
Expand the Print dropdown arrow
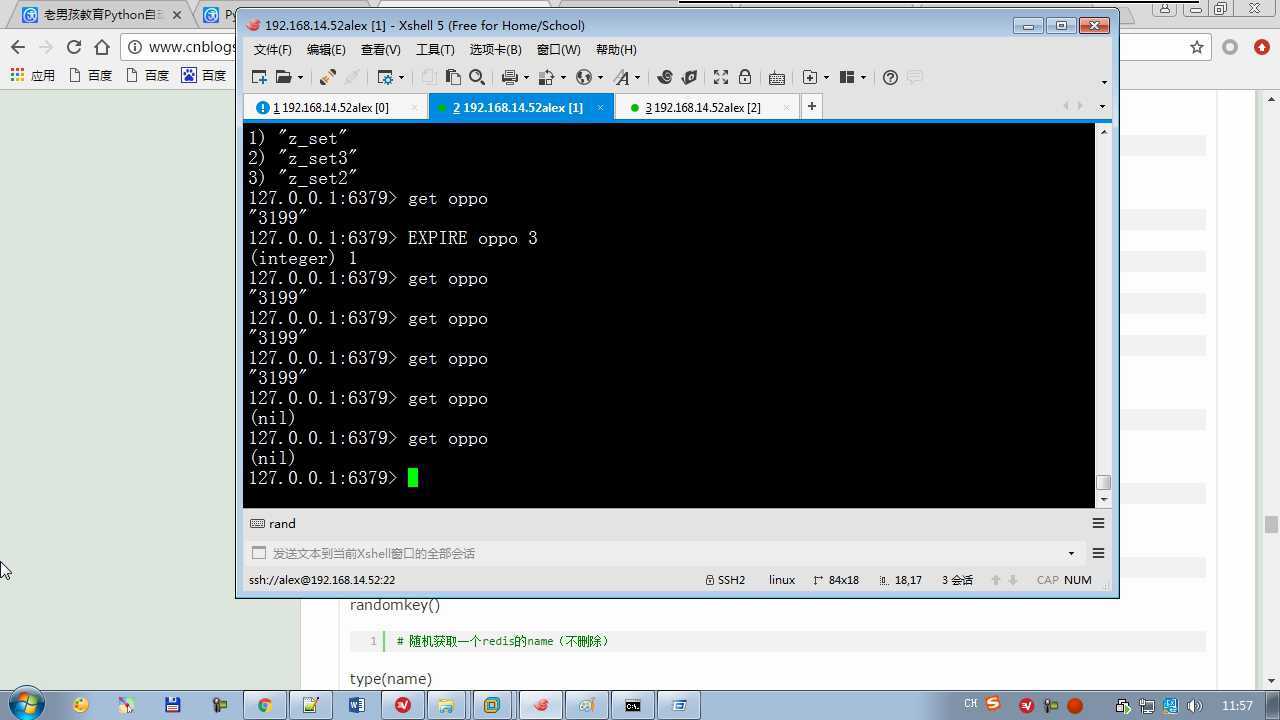pyautogui.click(x=526, y=78)
